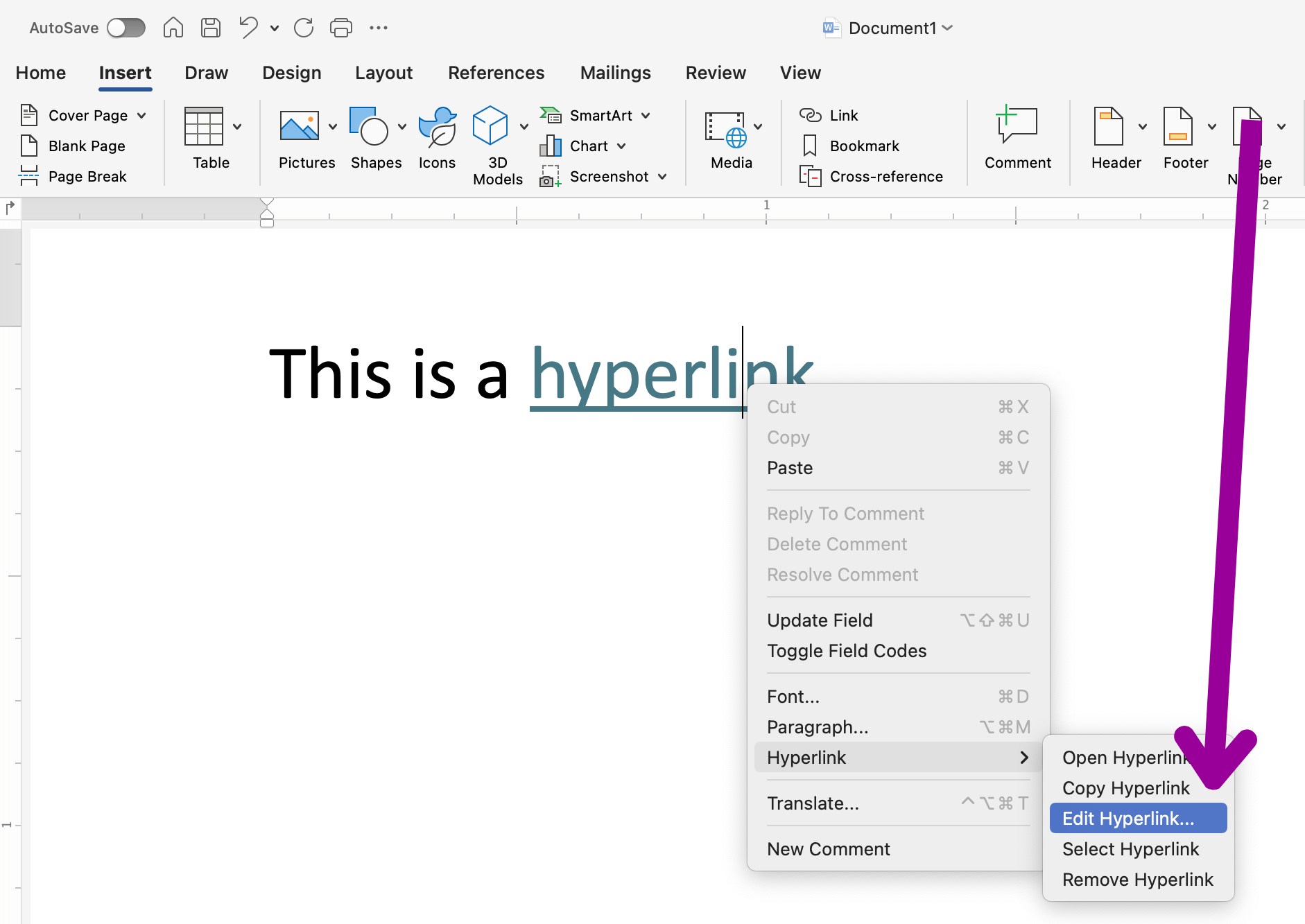Open the Document1 title dropdown
The width and height of the screenshot is (1305, 924).
click(x=948, y=28)
